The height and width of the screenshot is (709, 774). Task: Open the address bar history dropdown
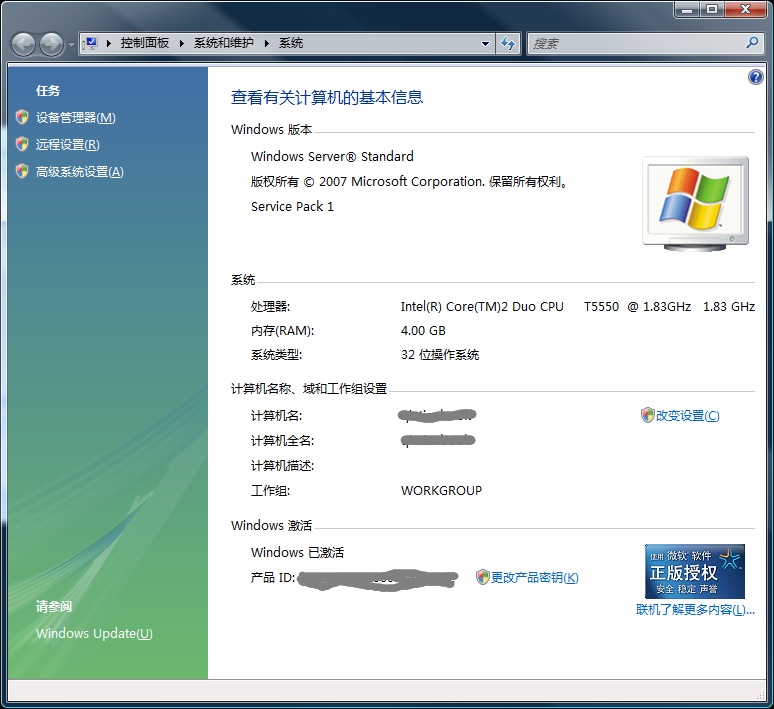tap(485, 44)
